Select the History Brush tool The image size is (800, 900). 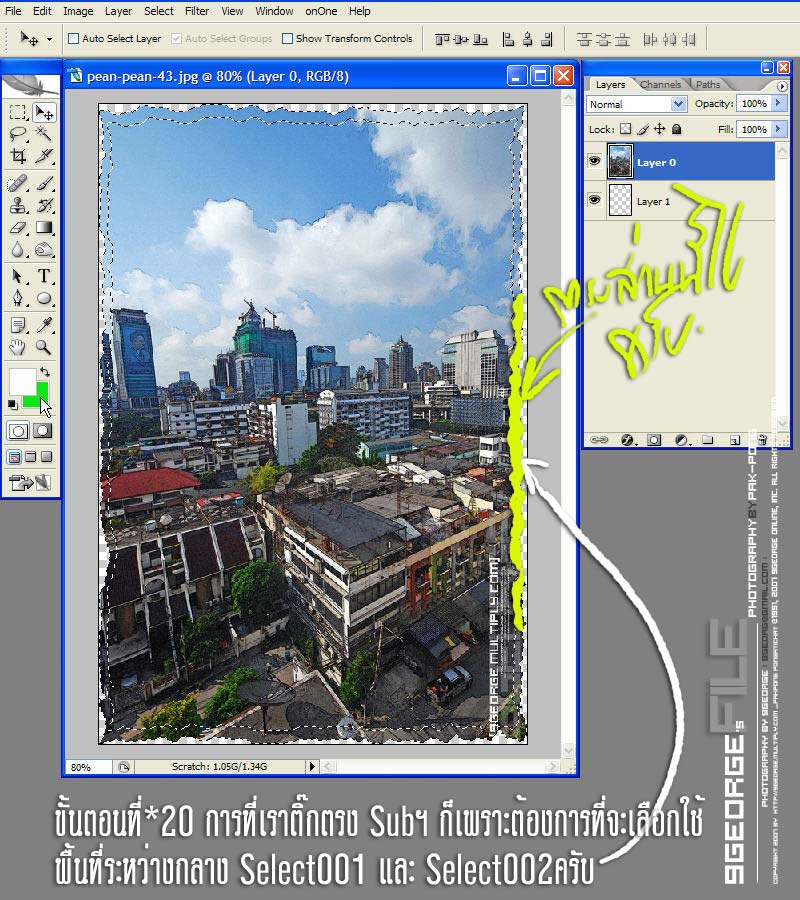point(44,205)
